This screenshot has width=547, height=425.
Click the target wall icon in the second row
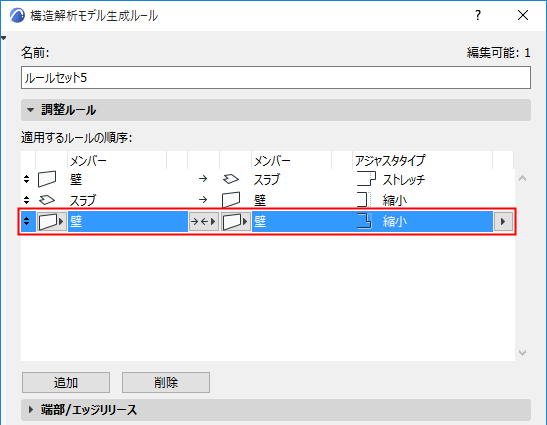(231, 200)
